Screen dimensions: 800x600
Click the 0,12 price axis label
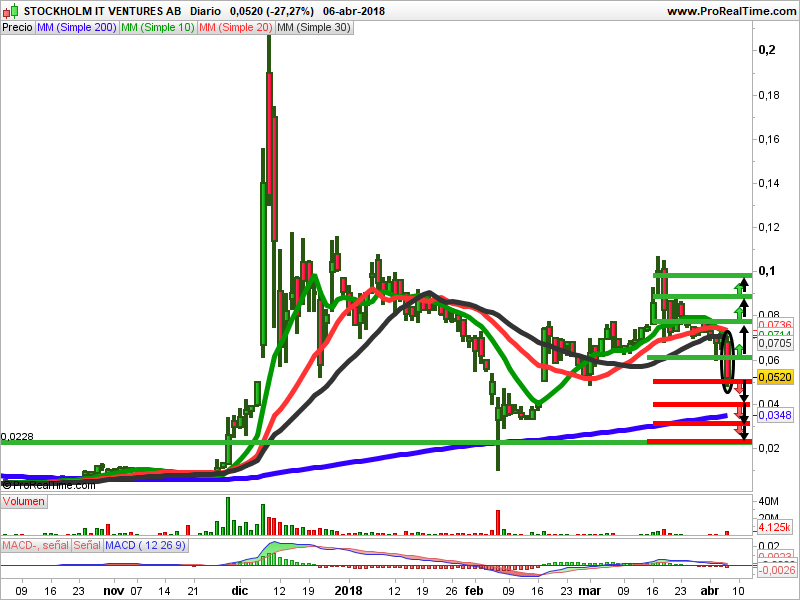pos(769,227)
